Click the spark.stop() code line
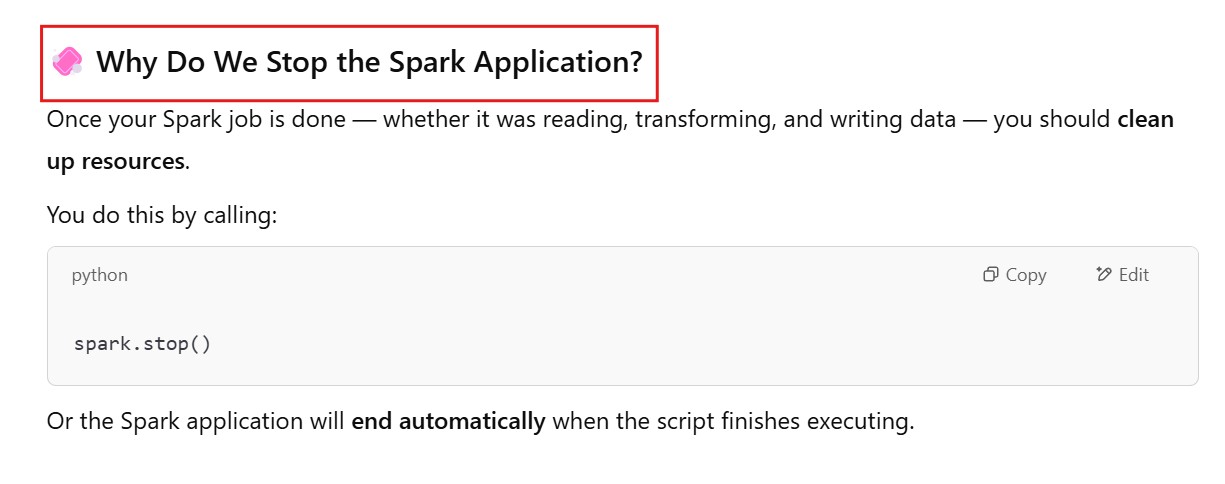This screenshot has height=484, width=1225. [142, 344]
